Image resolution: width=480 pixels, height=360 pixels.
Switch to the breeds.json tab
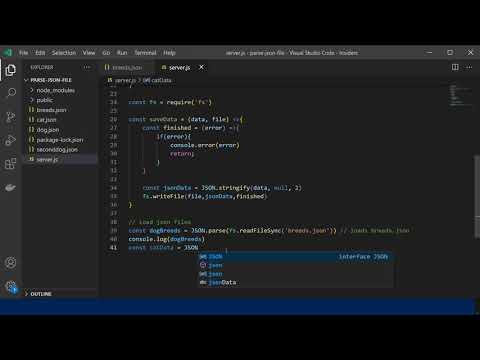pyautogui.click(x=127, y=67)
